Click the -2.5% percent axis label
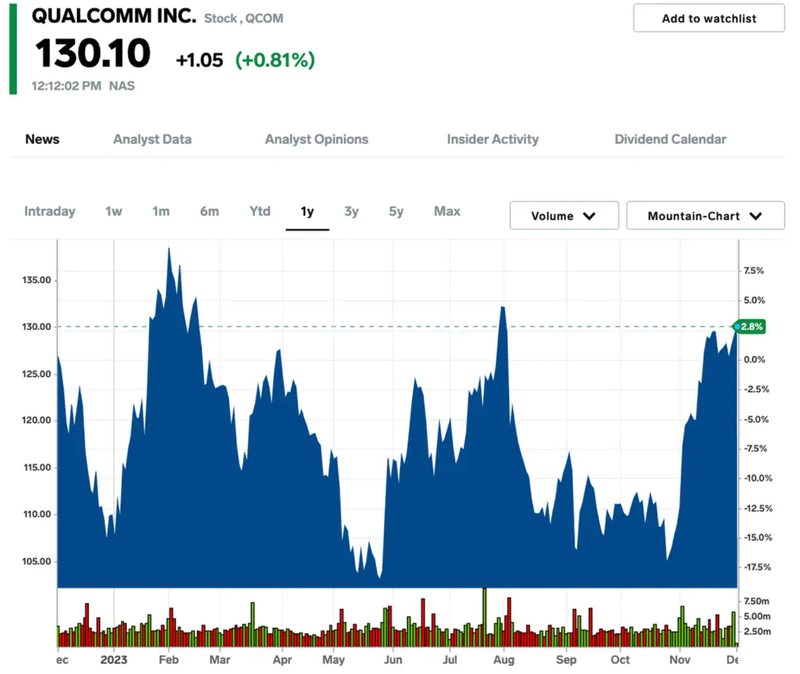The width and height of the screenshot is (800, 674). click(x=757, y=389)
